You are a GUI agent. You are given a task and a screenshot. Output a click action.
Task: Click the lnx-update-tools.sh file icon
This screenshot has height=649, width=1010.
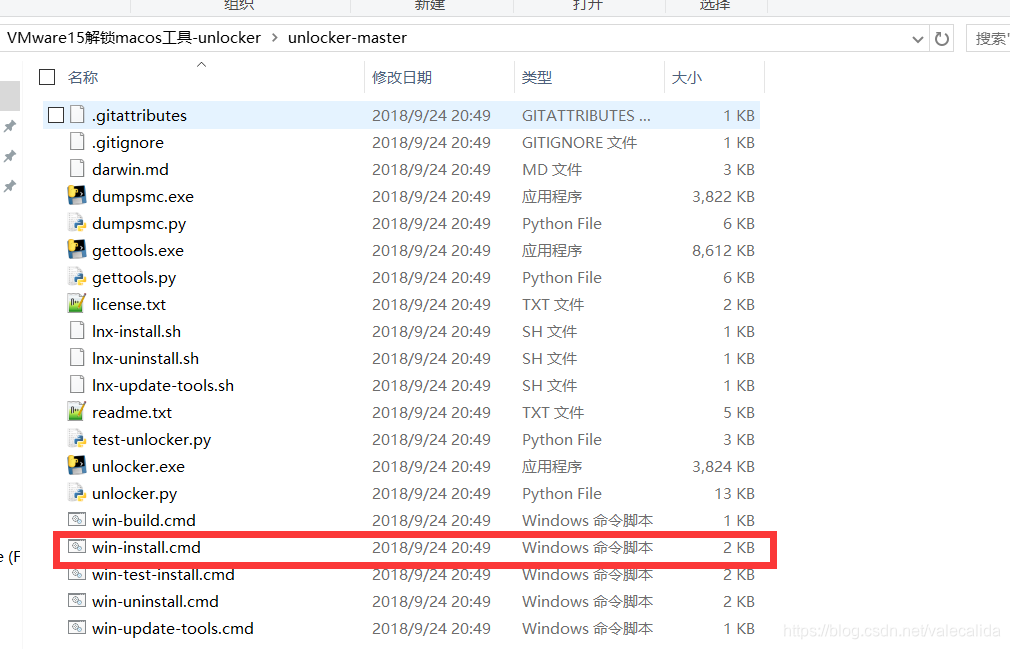[77, 385]
